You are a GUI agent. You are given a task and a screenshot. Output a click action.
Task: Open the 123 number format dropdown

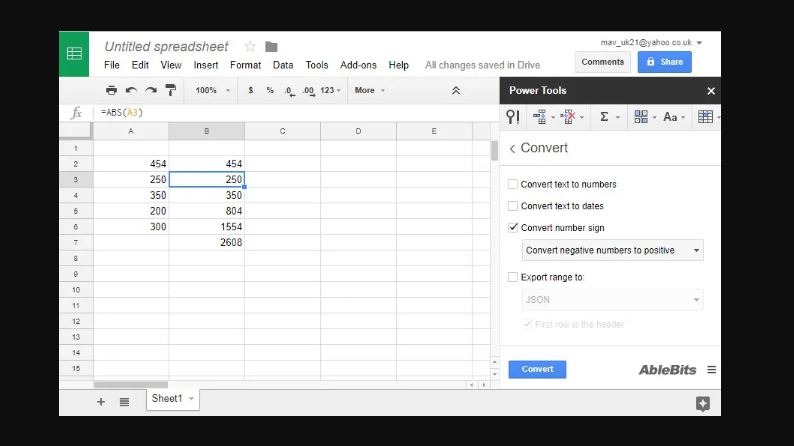coord(330,90)
